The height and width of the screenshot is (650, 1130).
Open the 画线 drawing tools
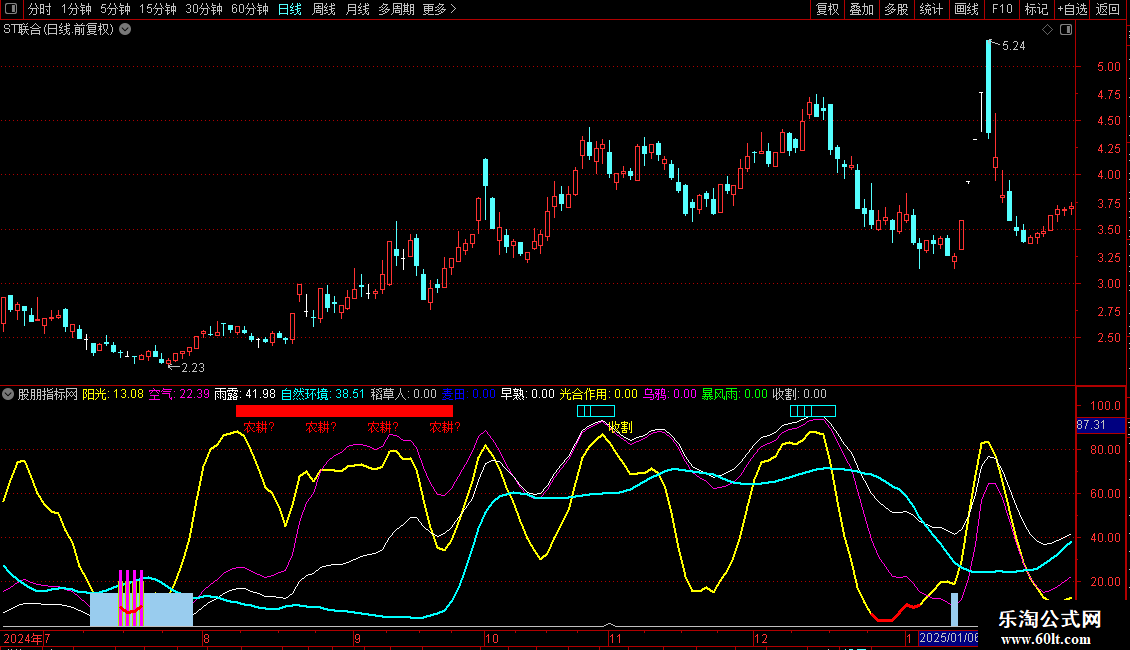966,9
